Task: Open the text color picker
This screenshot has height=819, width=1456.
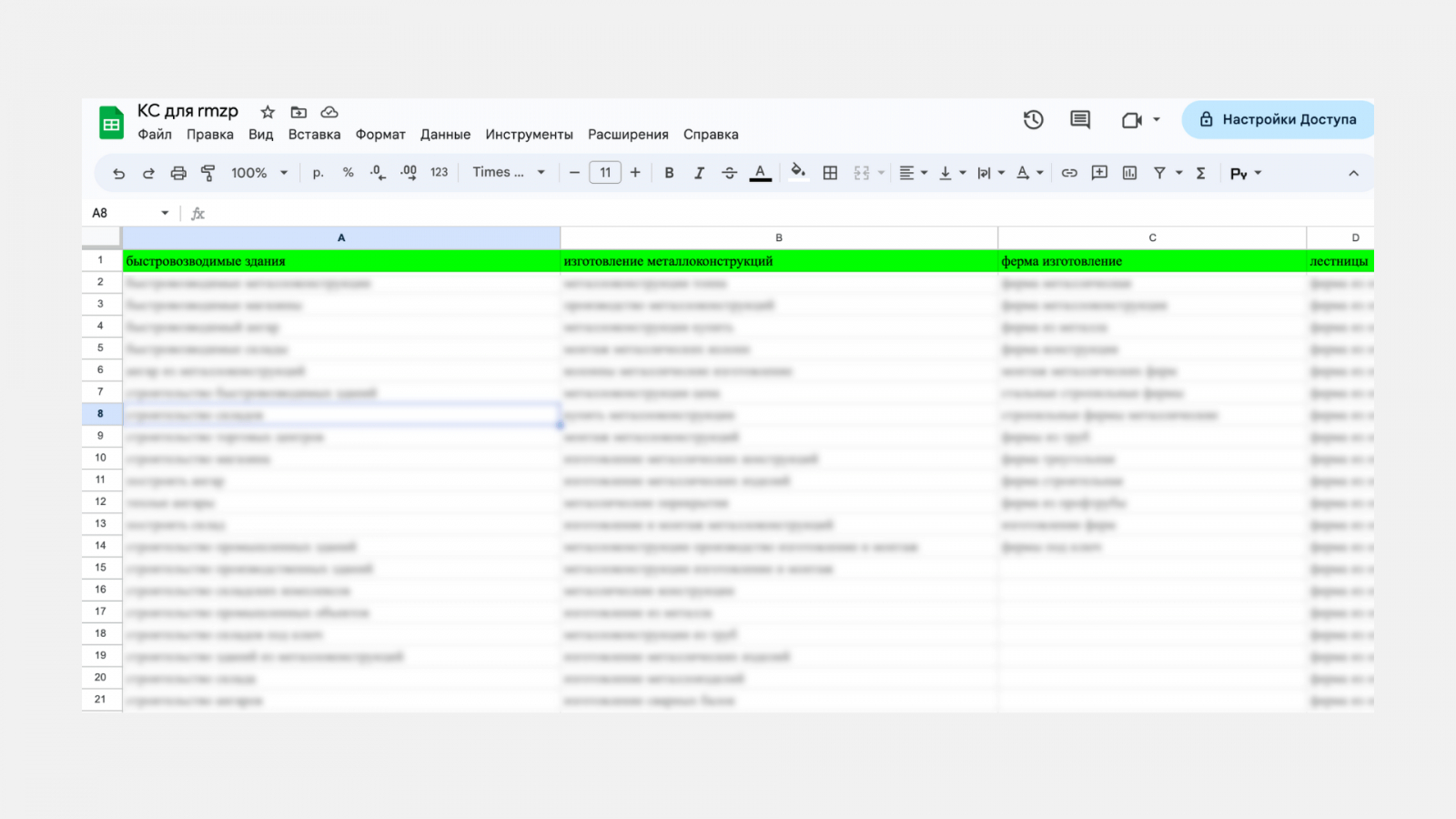Action: click(x=760, y=173)
